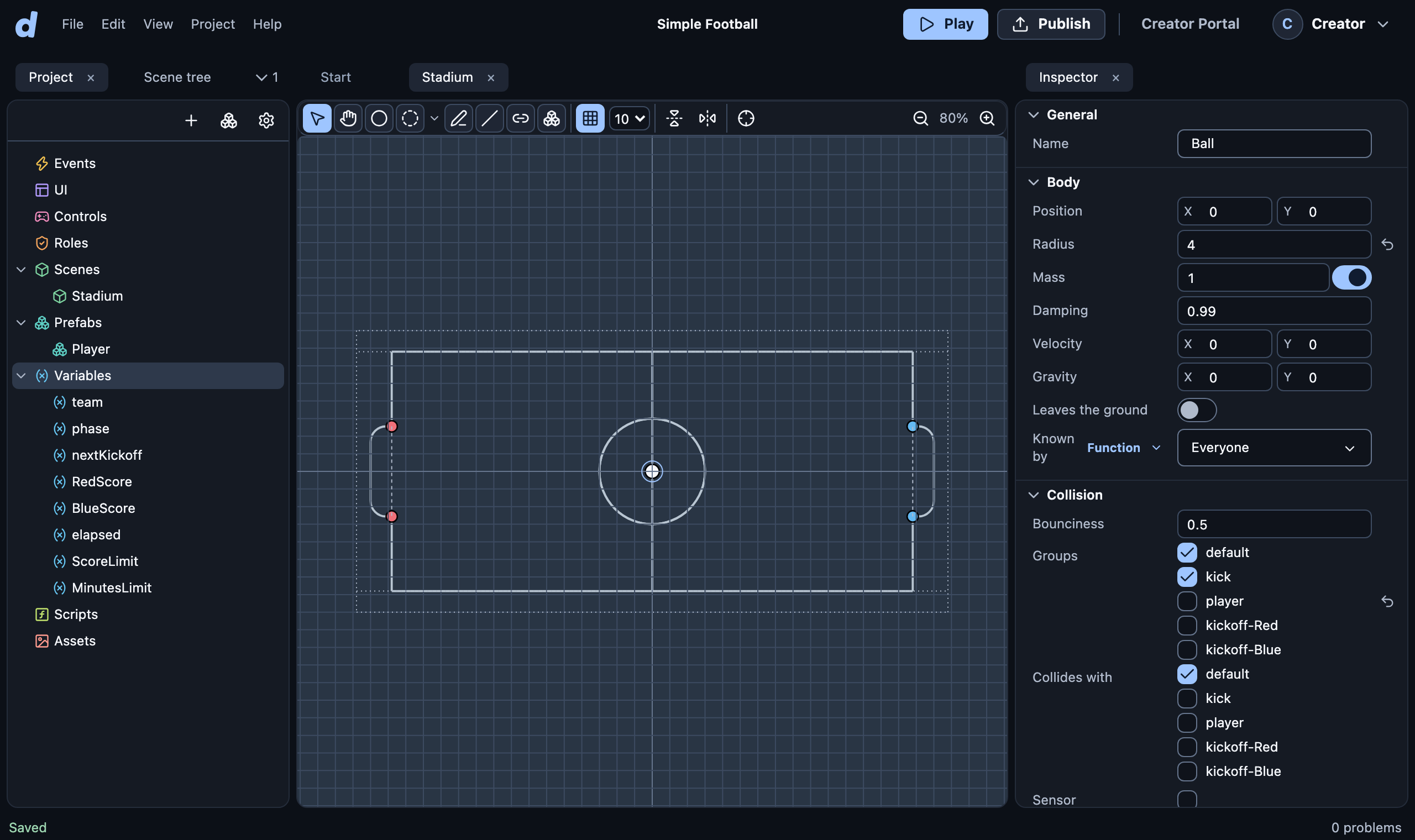1415x840 pixels.
Task: Toggle the Mass switch
Action: click(x=1351, y=277)
